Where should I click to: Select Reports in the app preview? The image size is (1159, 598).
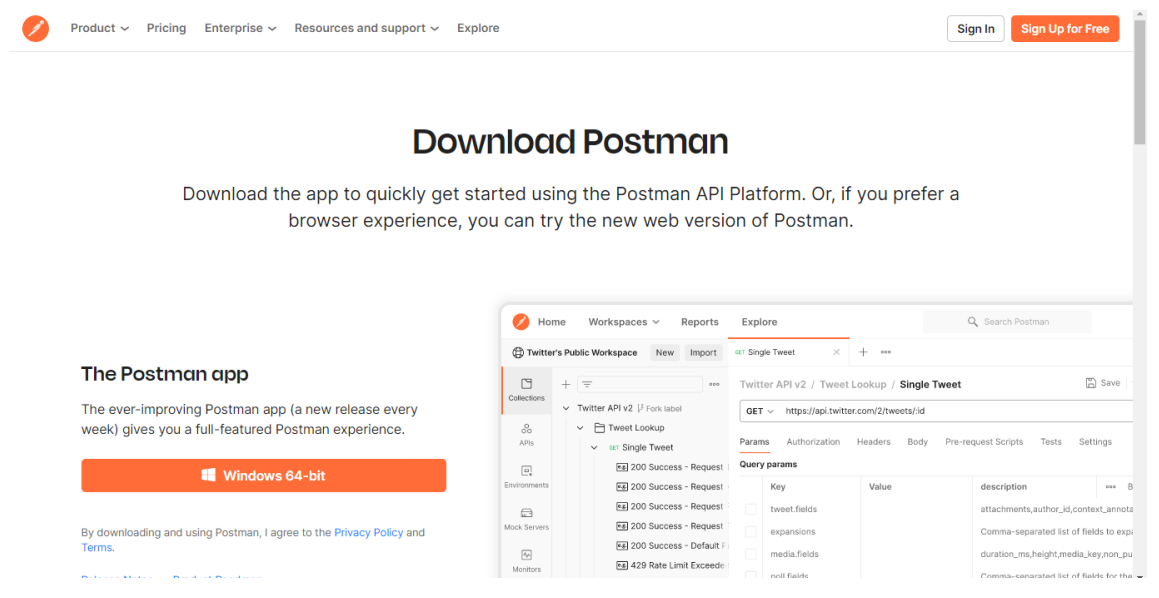tap(700, 322)
